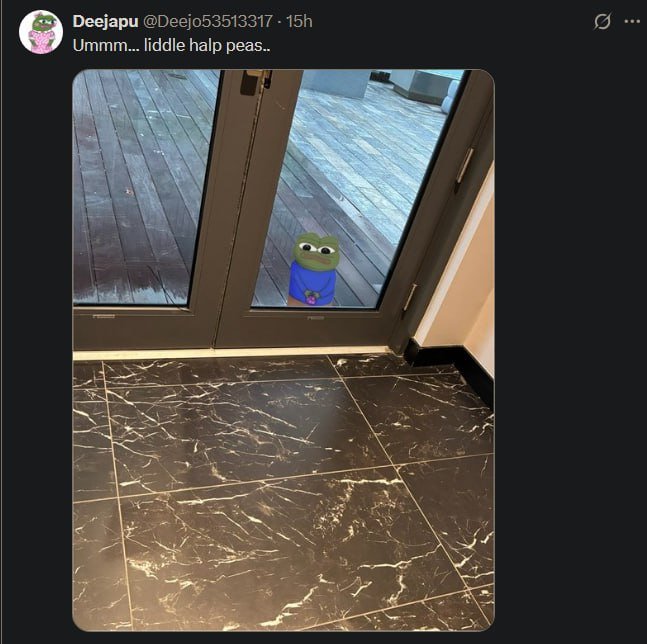This screenshot has height=644, width=647.
Task: Click Deejapu's frog profile avatar
Action: tap(41, 32)
